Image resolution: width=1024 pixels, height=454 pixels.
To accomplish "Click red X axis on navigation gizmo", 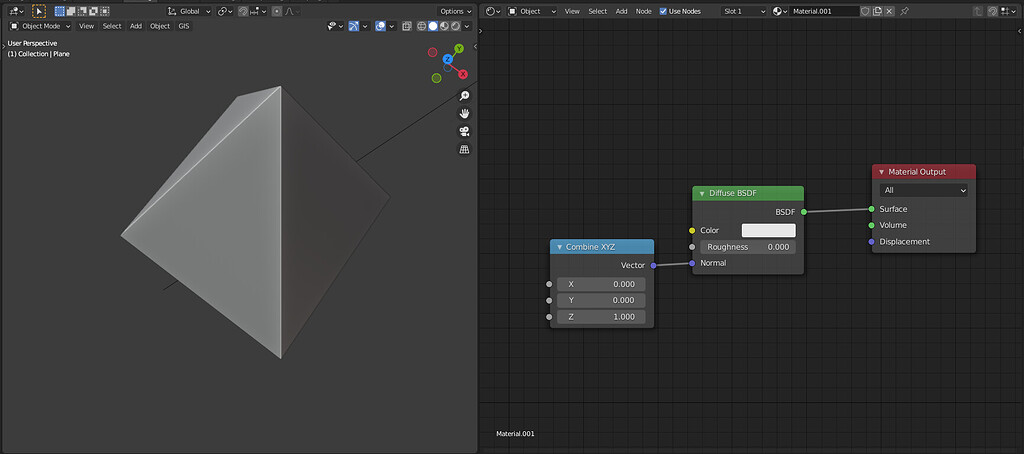I will [463, 74].
